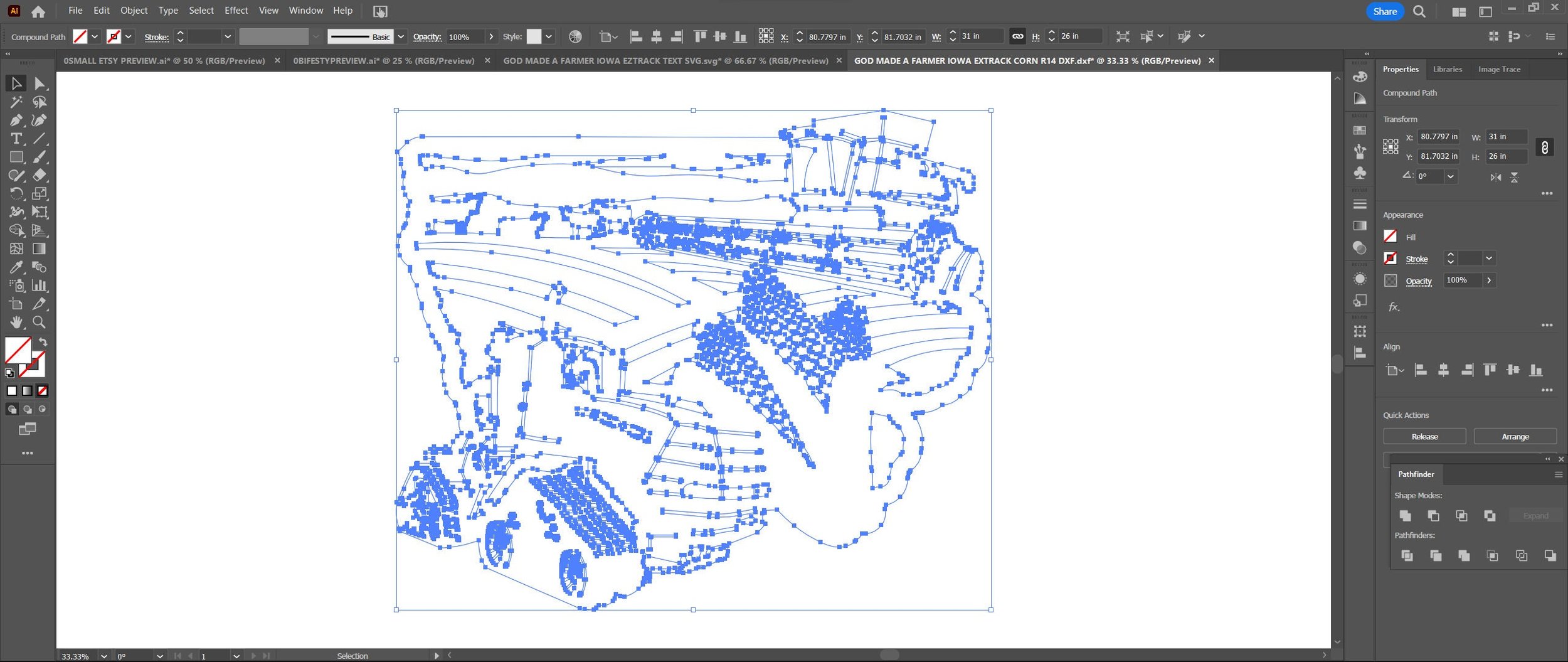Open the graphic Style dropdown
Image resolution: width=1568 pixels, height=662 pixels.
coord(549,36)
